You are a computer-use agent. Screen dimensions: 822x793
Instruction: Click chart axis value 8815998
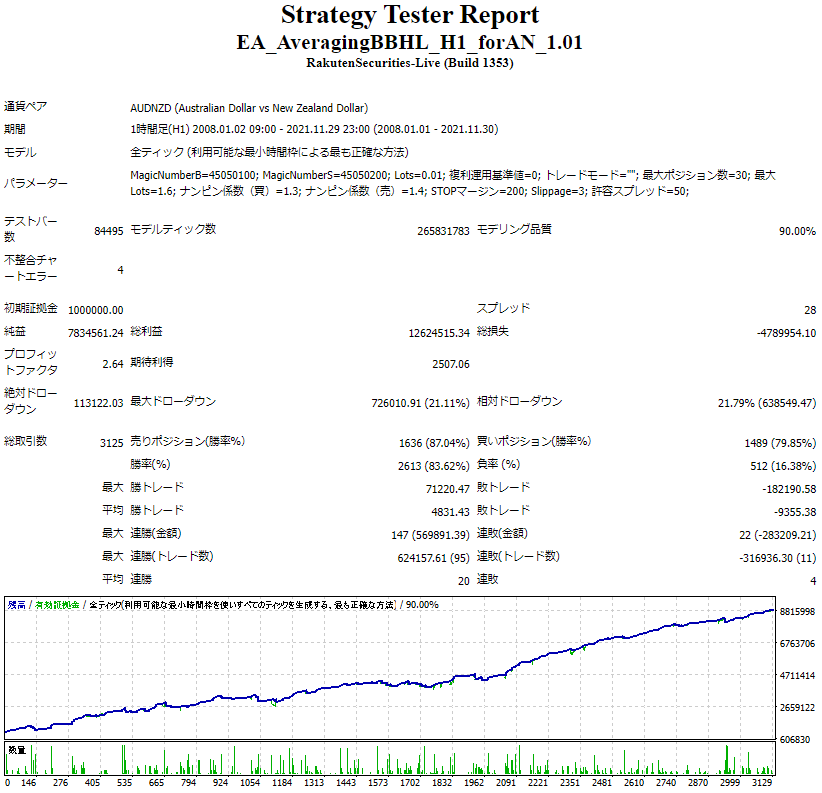(x=797, y=612)
